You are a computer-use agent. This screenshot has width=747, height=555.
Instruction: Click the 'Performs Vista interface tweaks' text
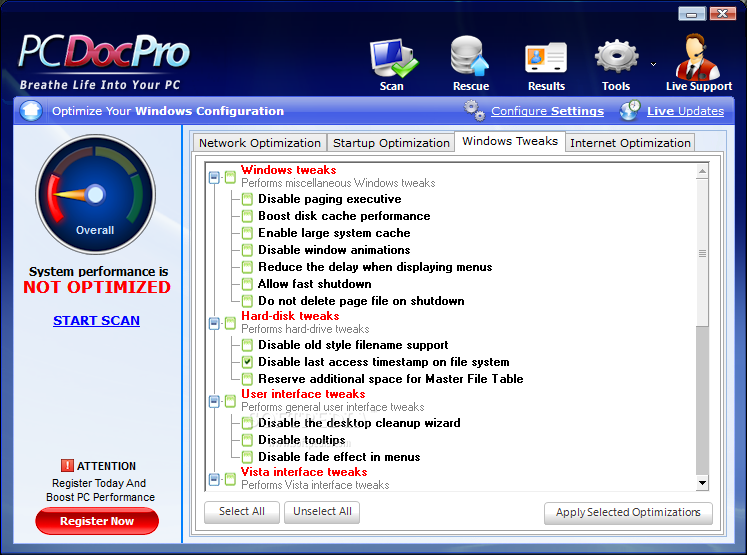[x=315, y=485]
